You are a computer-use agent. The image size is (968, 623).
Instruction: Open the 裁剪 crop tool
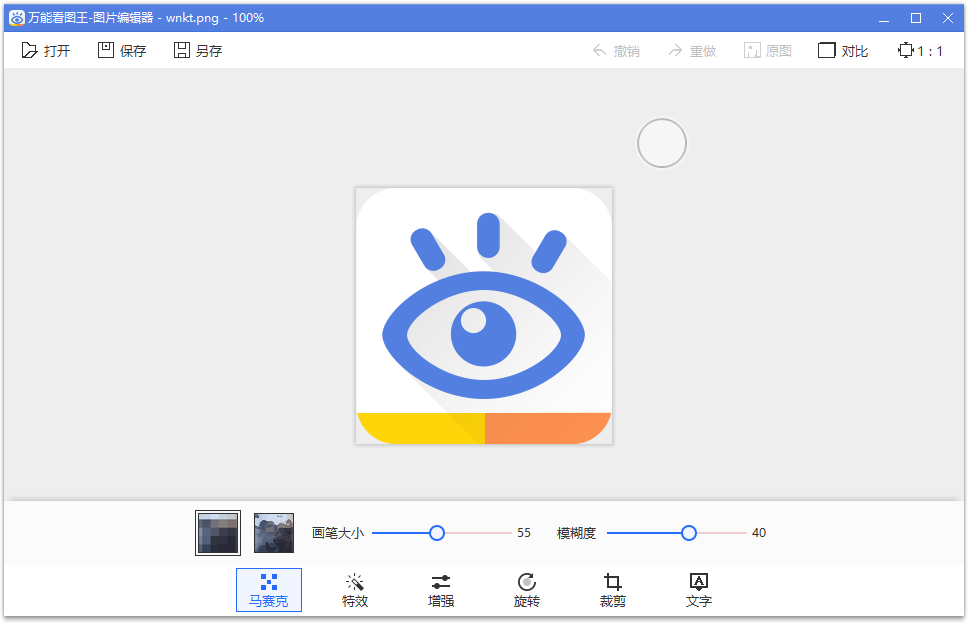(x=612, y=590)
